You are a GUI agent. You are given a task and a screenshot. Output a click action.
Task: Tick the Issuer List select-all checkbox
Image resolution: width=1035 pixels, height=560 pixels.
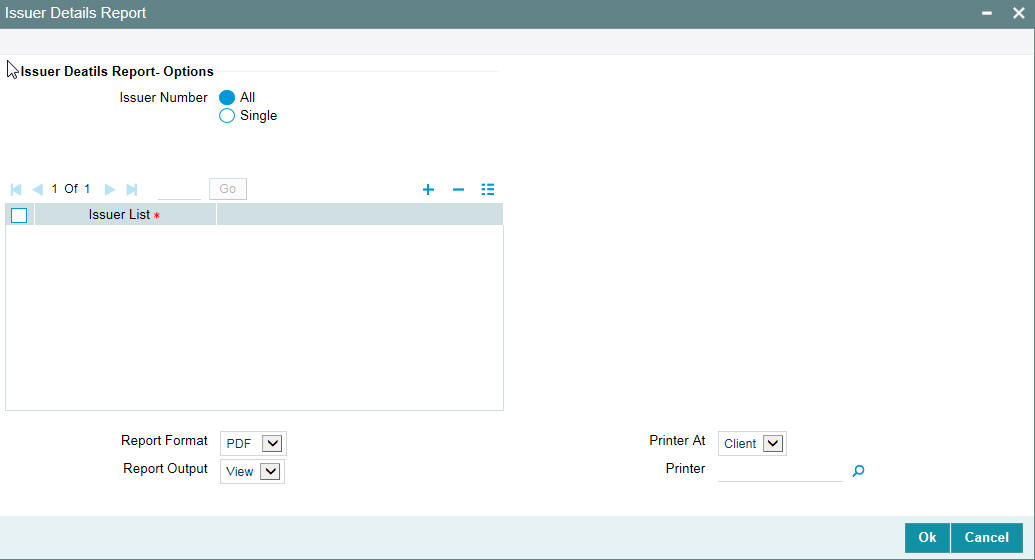click(19, 215)
